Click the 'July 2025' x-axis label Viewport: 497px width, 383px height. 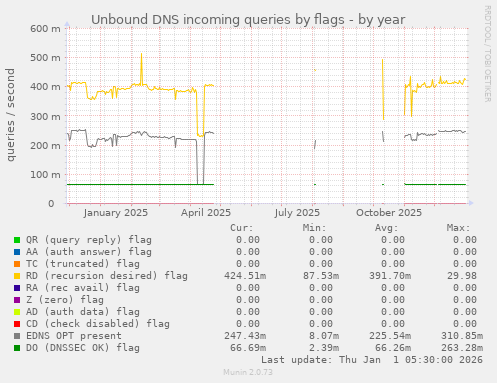(x=297, y=213)
